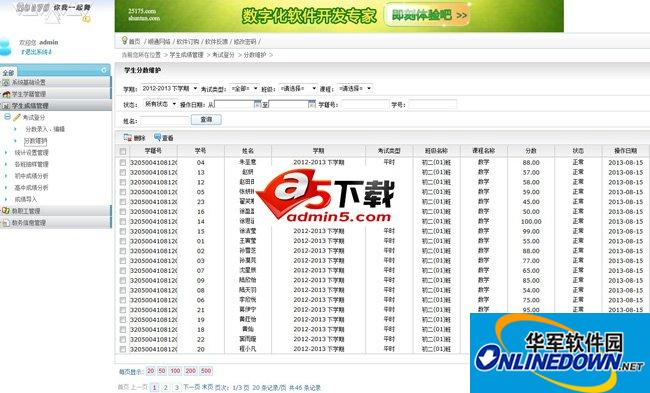The width and height of the screenshot is (650, 393).
Task: Click the 退出系统 logout link
Action: click(36, 52)
